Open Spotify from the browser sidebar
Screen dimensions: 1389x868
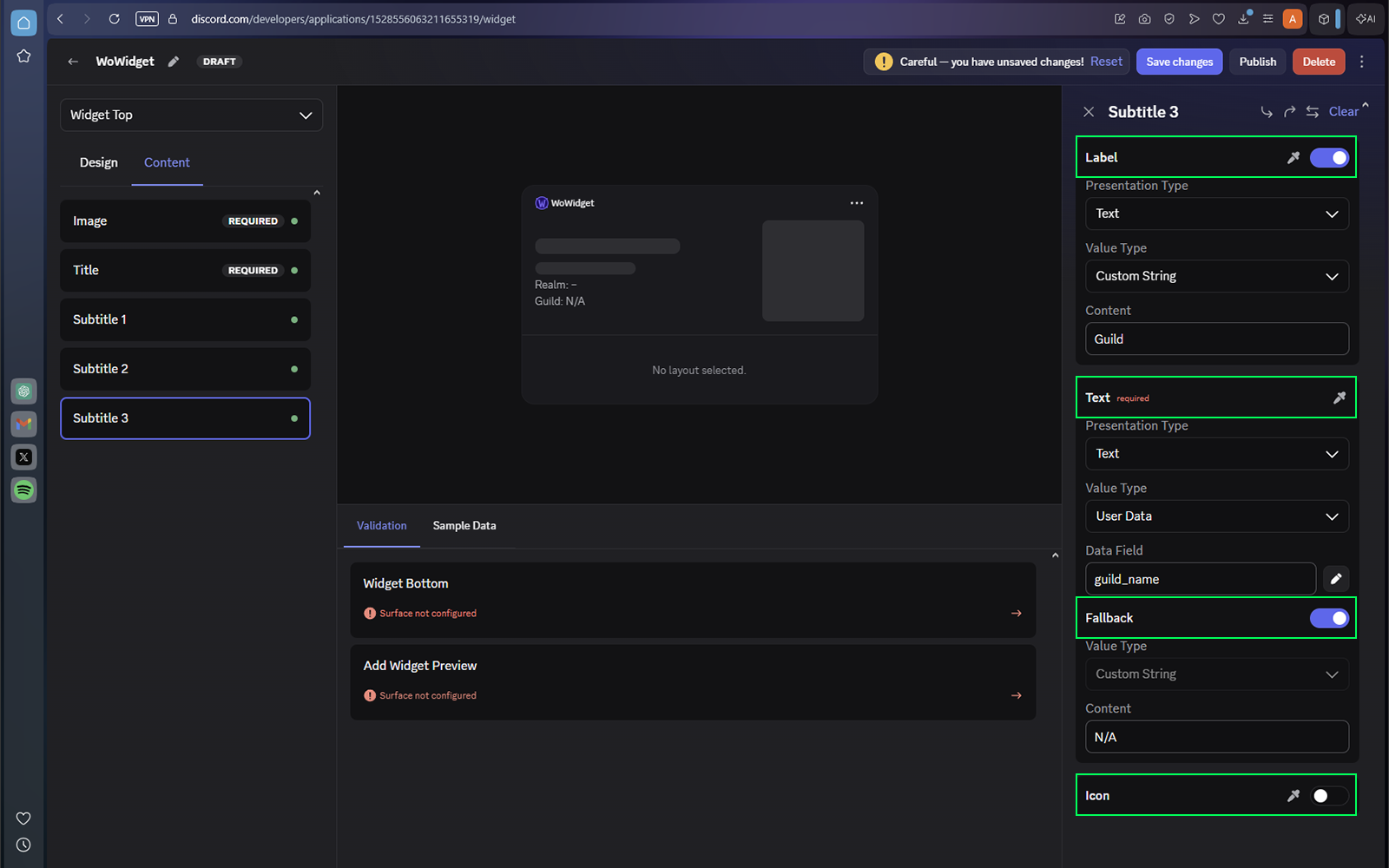[x=23, y=490]
